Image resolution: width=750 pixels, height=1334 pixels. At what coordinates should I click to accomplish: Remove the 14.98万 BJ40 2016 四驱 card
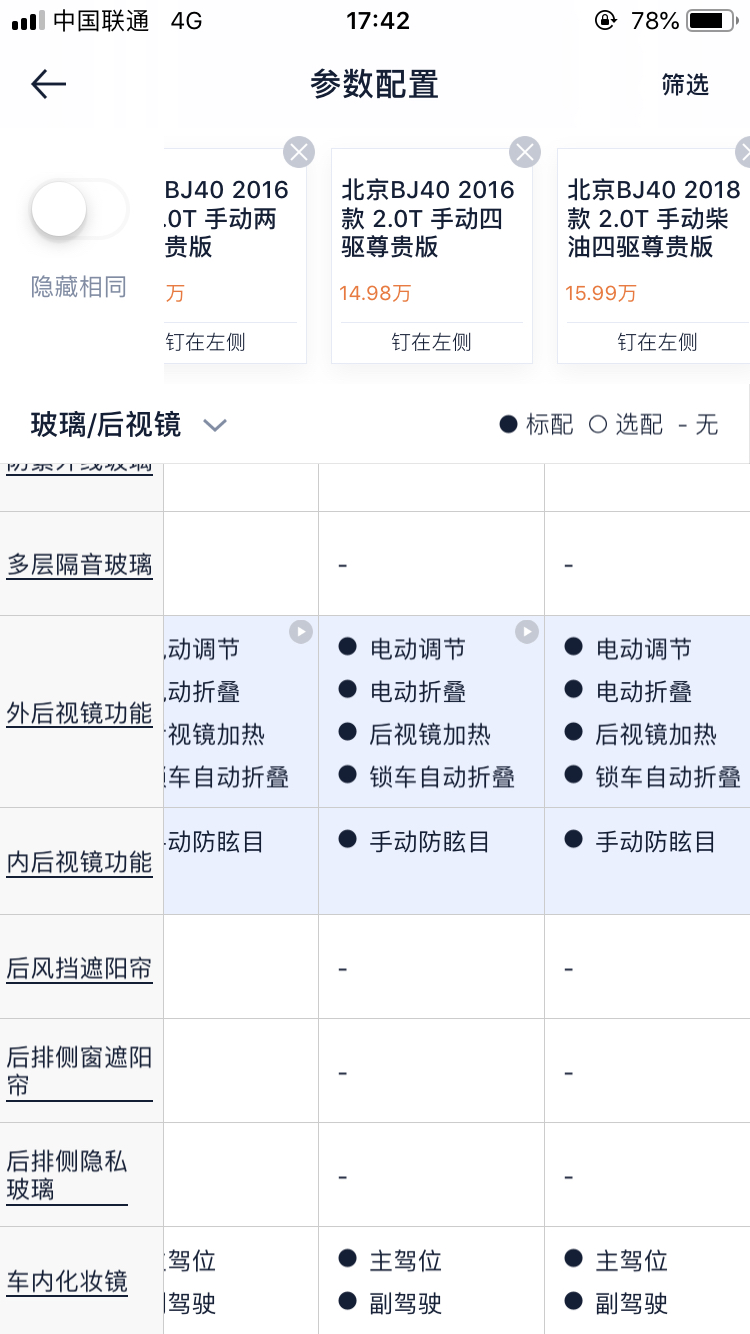tap(525, 152)
